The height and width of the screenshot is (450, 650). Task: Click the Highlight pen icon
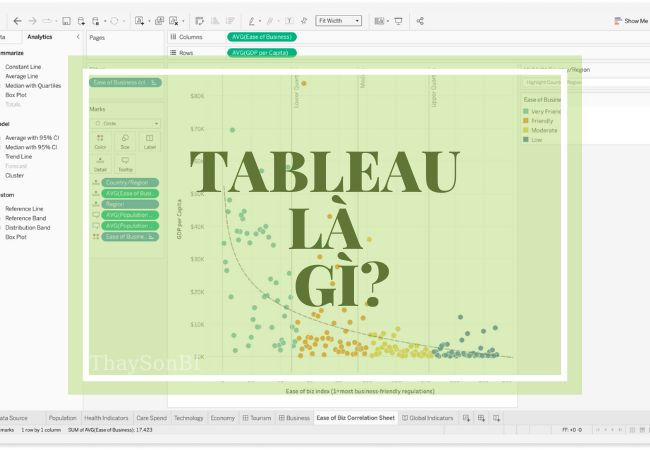(x=252, y=21)
